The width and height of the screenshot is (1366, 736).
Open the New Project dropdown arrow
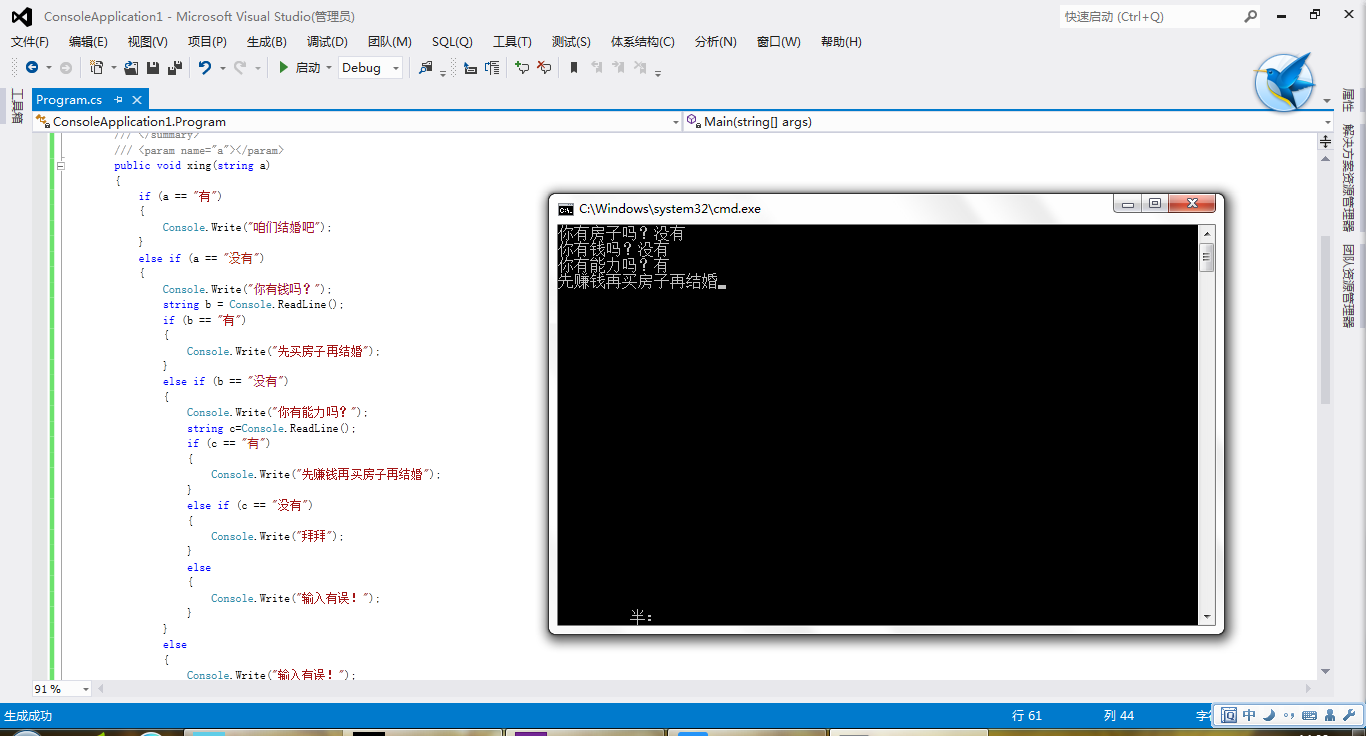(114, 68)
